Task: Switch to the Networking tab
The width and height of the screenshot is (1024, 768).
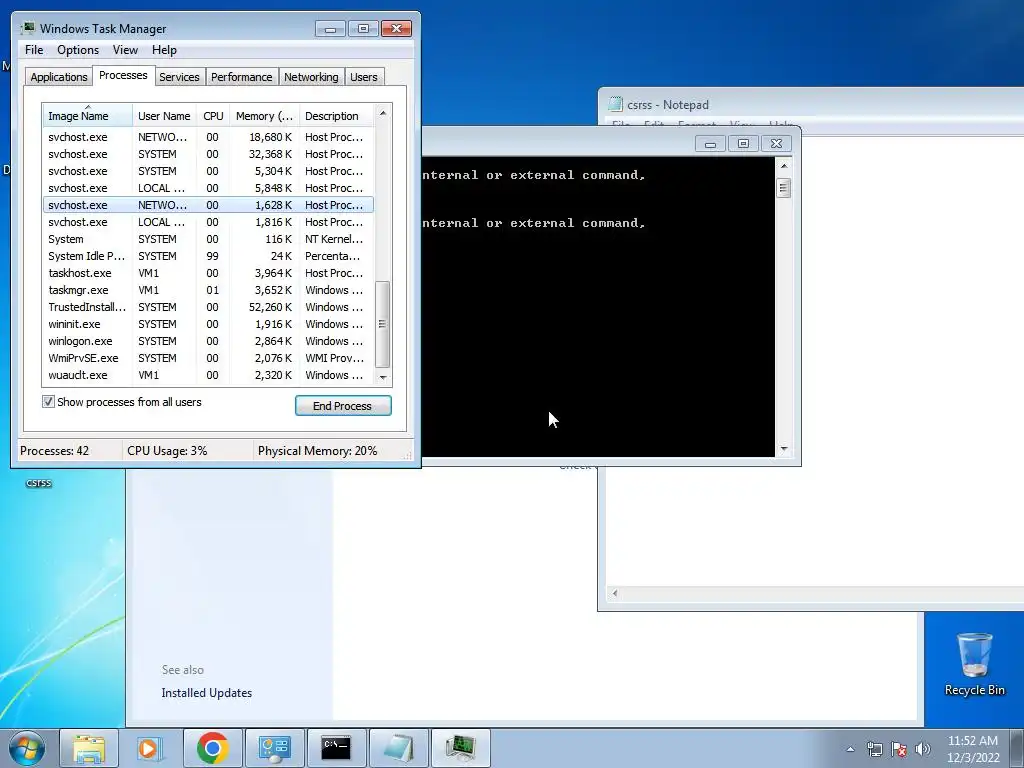Action: [311, 76]
